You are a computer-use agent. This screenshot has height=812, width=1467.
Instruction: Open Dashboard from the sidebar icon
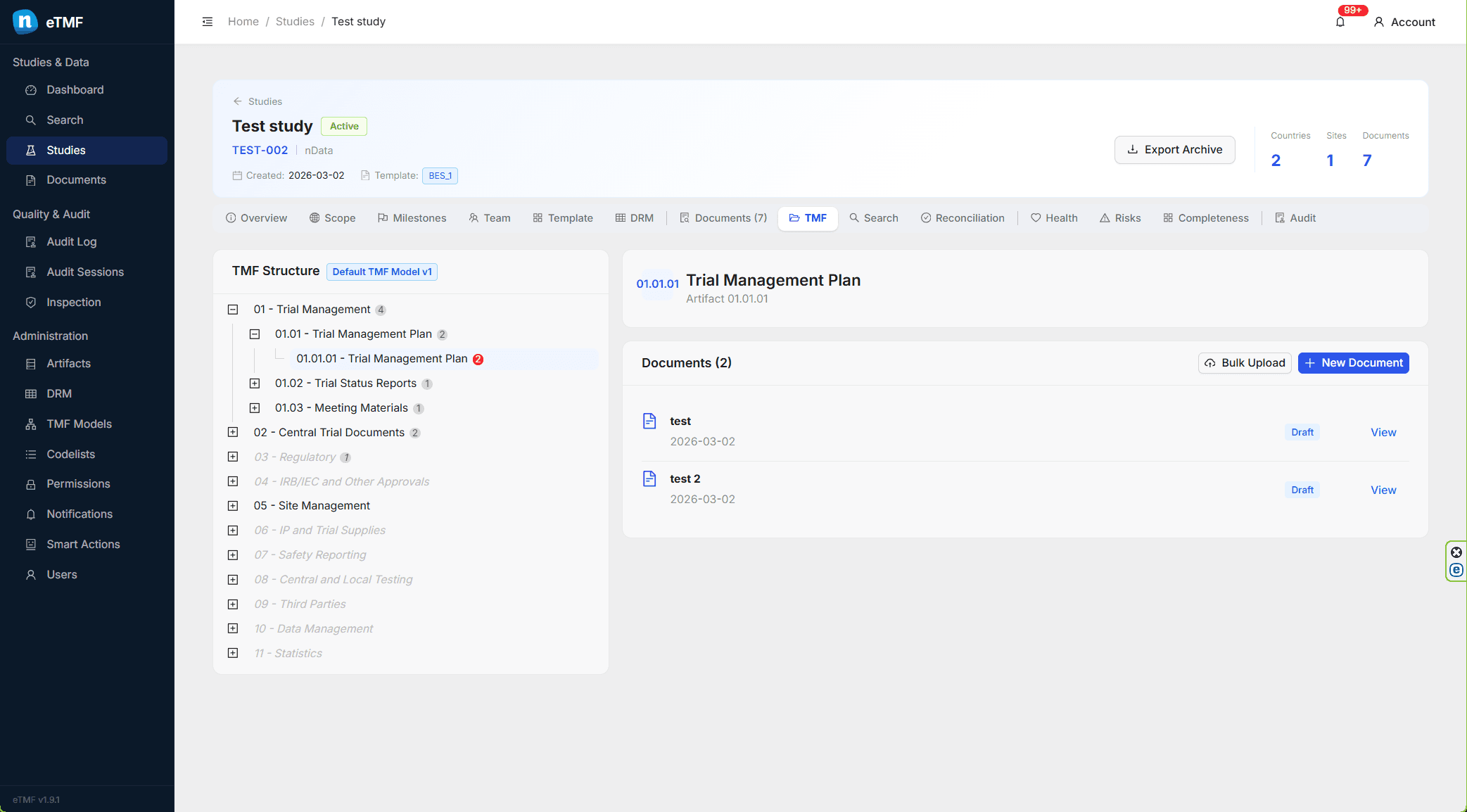pos(31,90)
